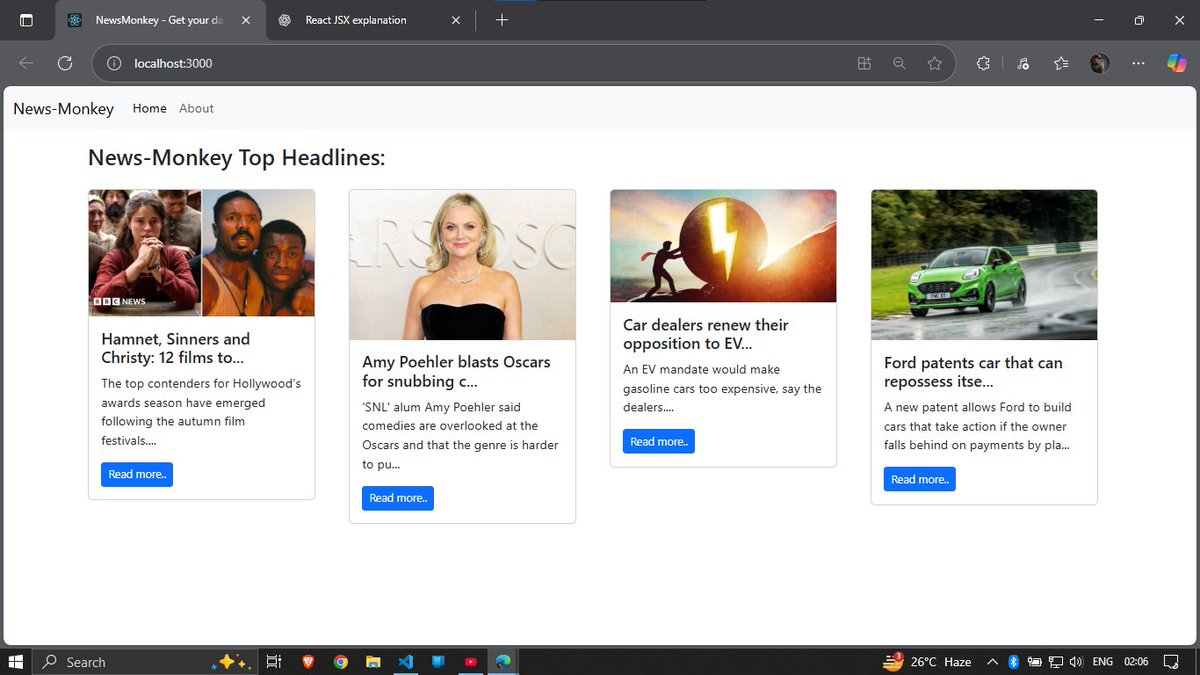
Task: Open the 02:06 clock flyout
Action: pyautogui.click(x=1135, y=662)
